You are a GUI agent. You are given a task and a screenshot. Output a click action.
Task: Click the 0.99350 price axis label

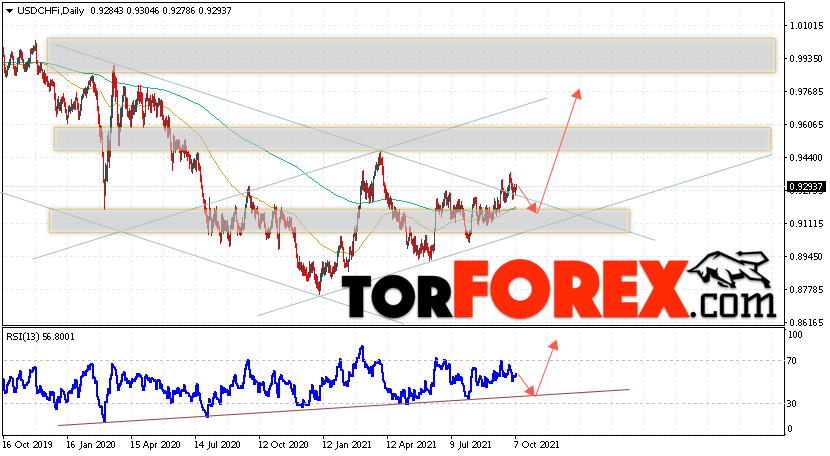tap(806, 59)
